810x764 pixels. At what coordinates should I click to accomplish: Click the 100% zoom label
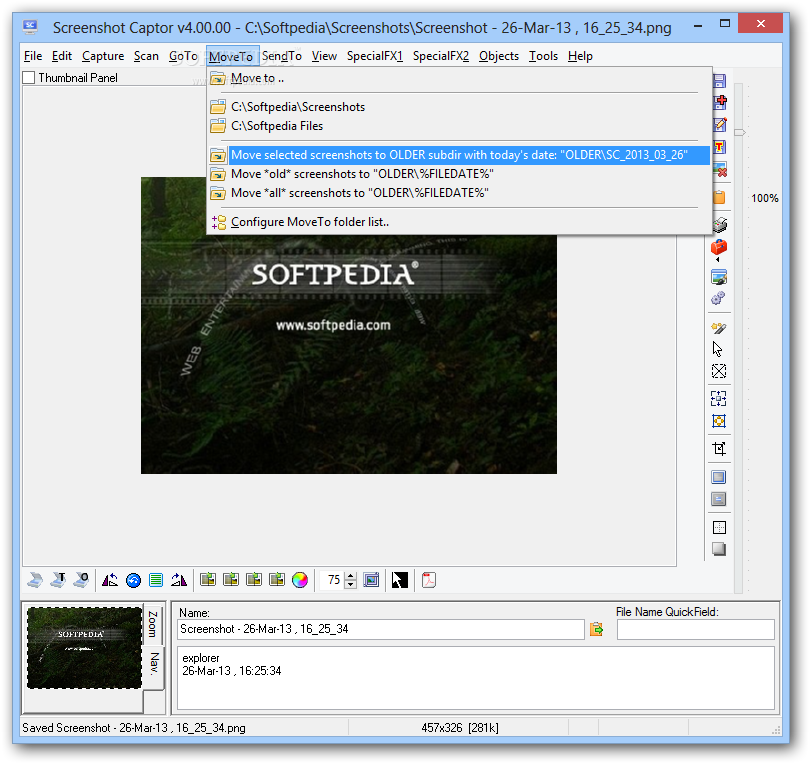tap(765, 198)
